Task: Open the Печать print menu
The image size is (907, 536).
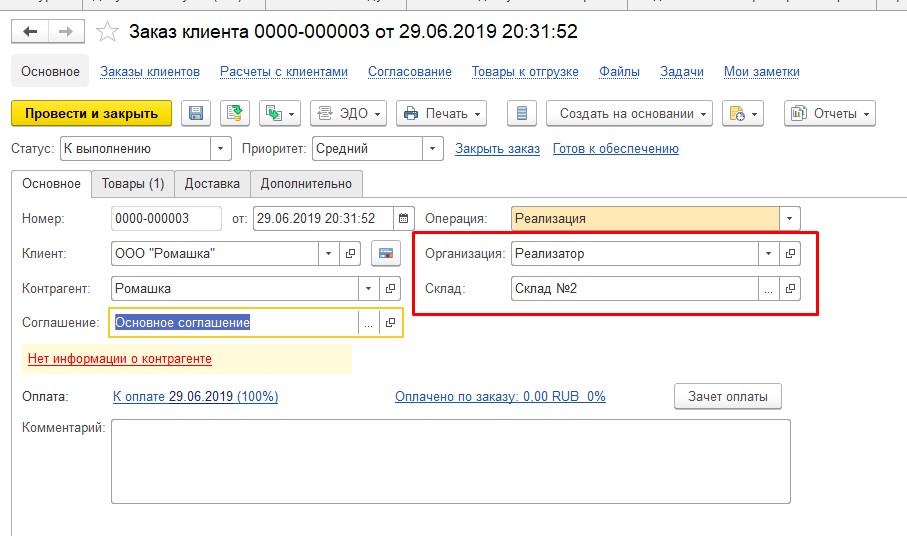Action: tap(441, 113)
